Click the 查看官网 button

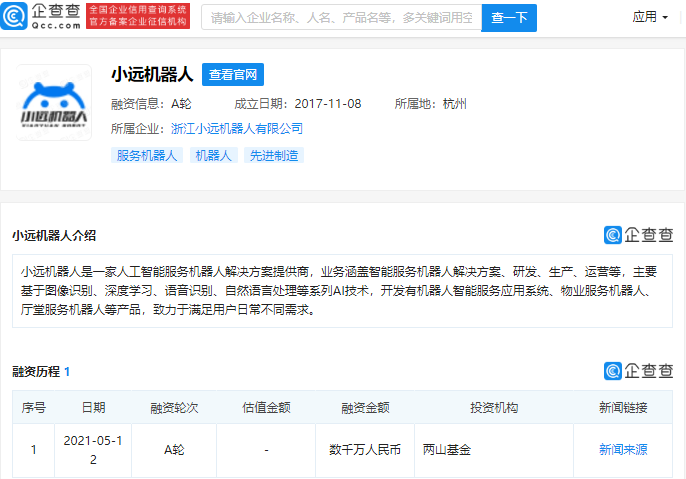point(233,74)
